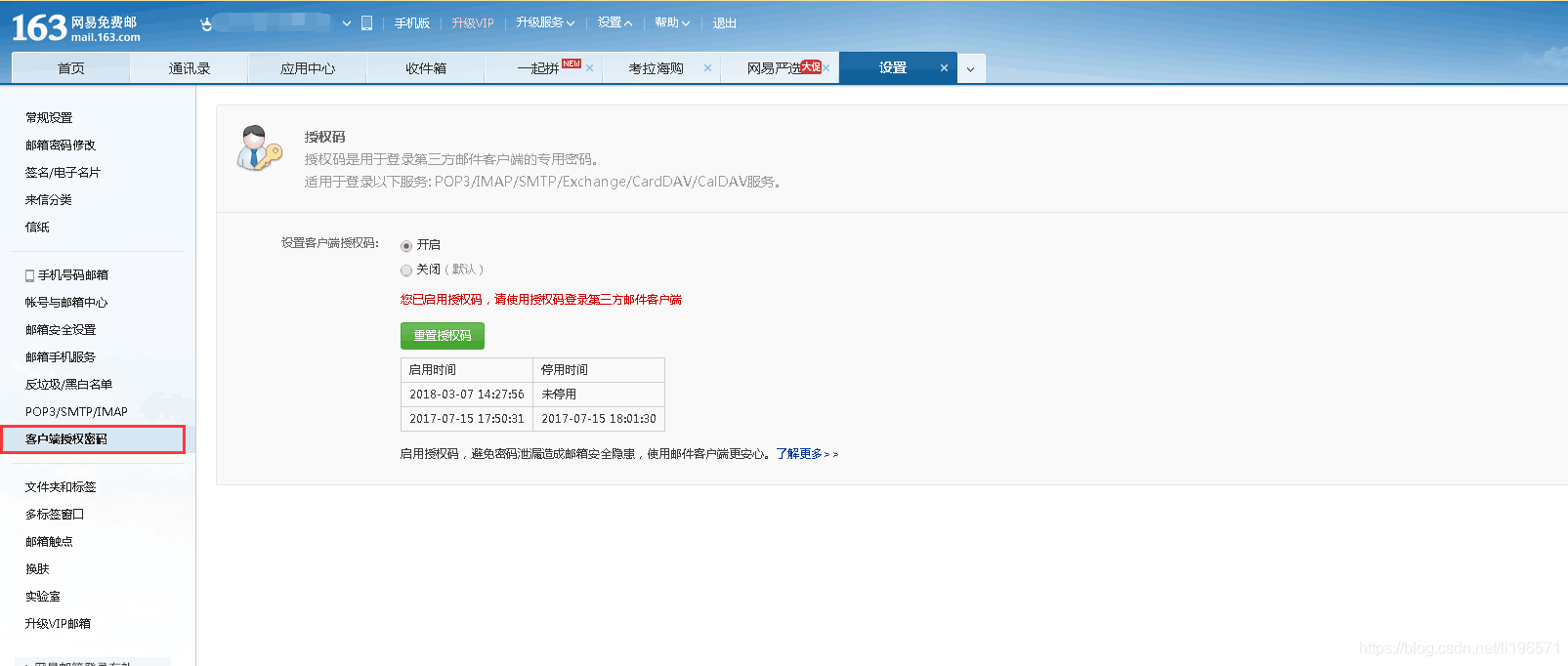1568x666 pixels.
Task: Open the 手机版 link
Action: pos(412,23)
